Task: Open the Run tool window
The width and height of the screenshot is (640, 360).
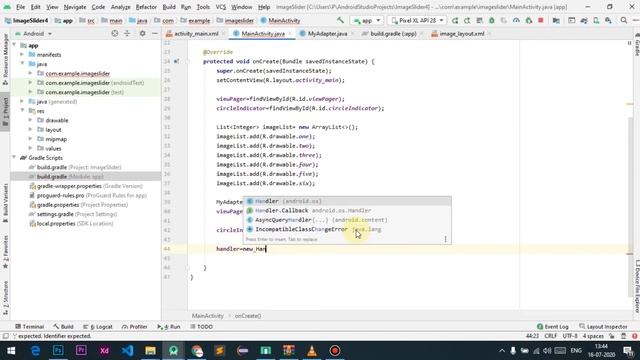Action: [169, 327]
